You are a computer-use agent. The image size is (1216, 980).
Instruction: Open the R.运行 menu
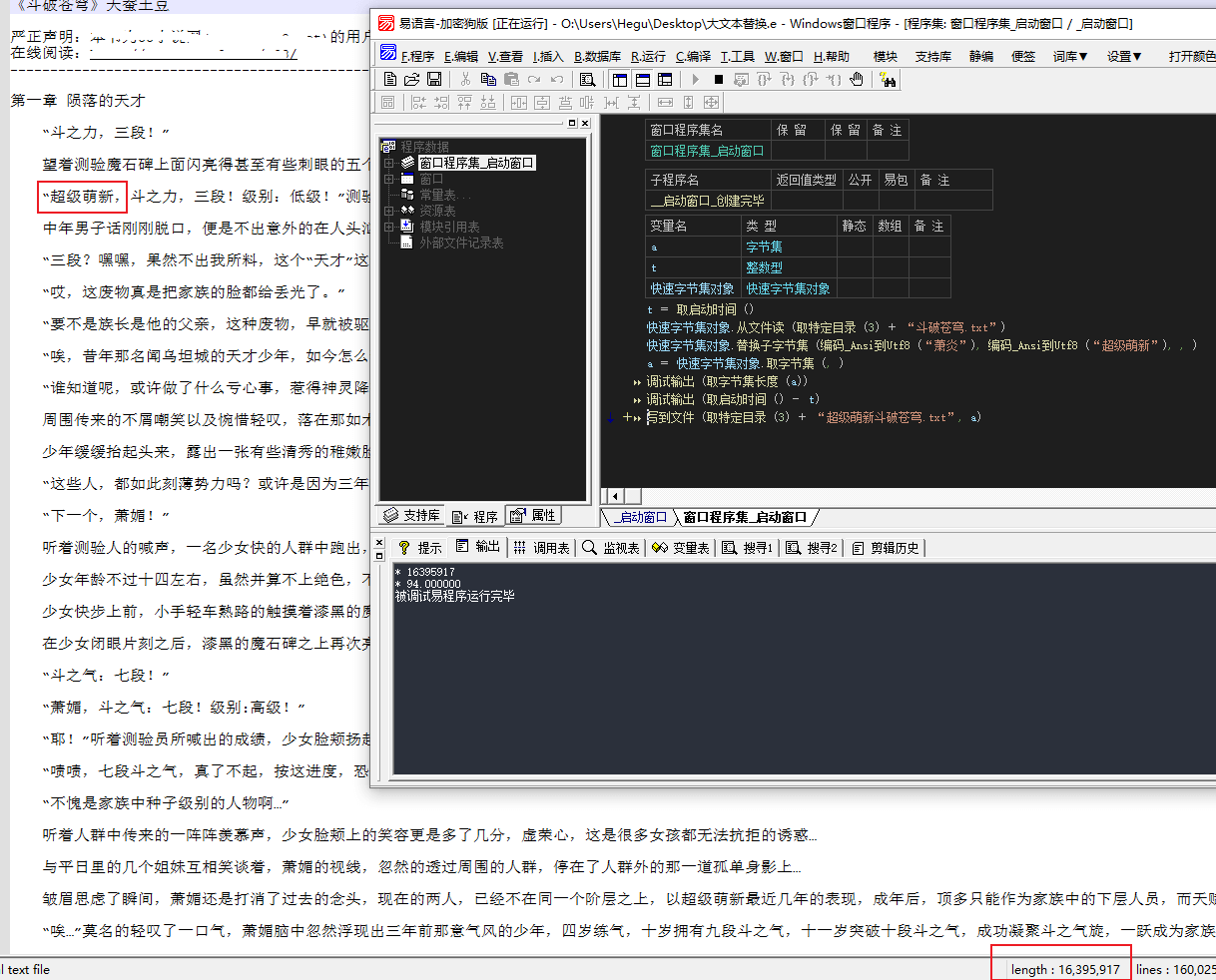point(648,57)
